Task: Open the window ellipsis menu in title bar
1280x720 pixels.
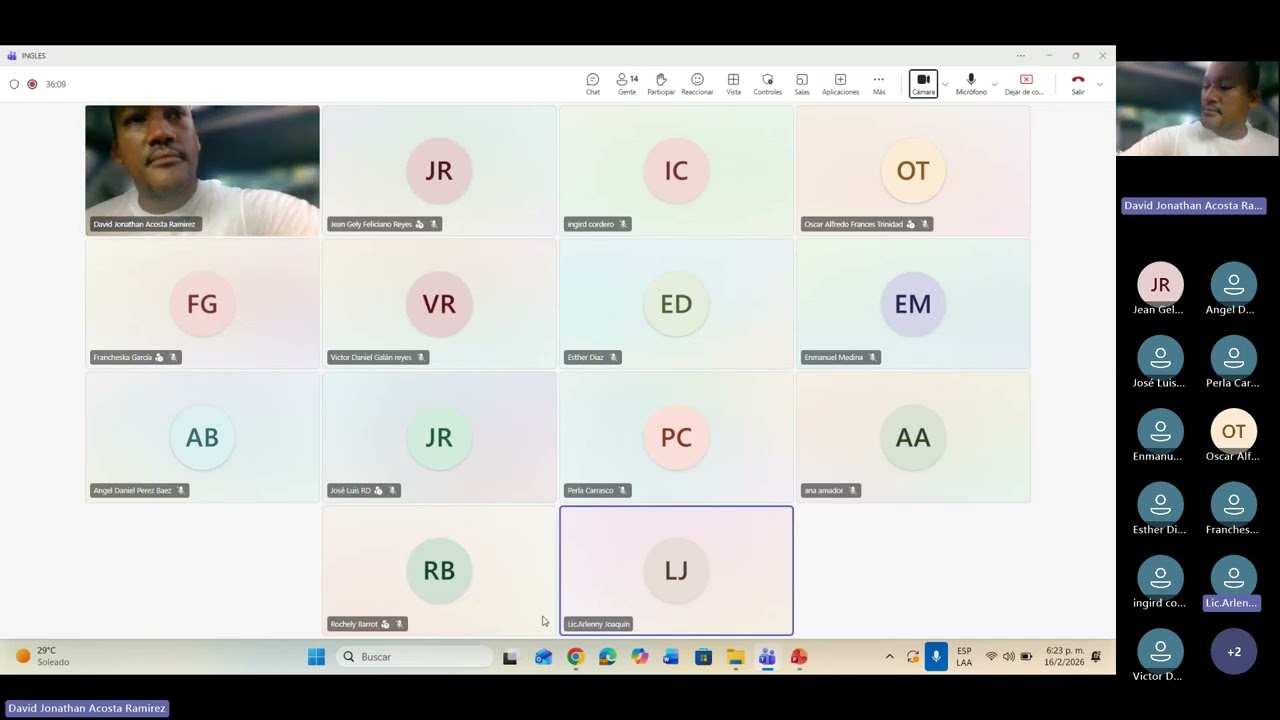Action: [1020, 56]
